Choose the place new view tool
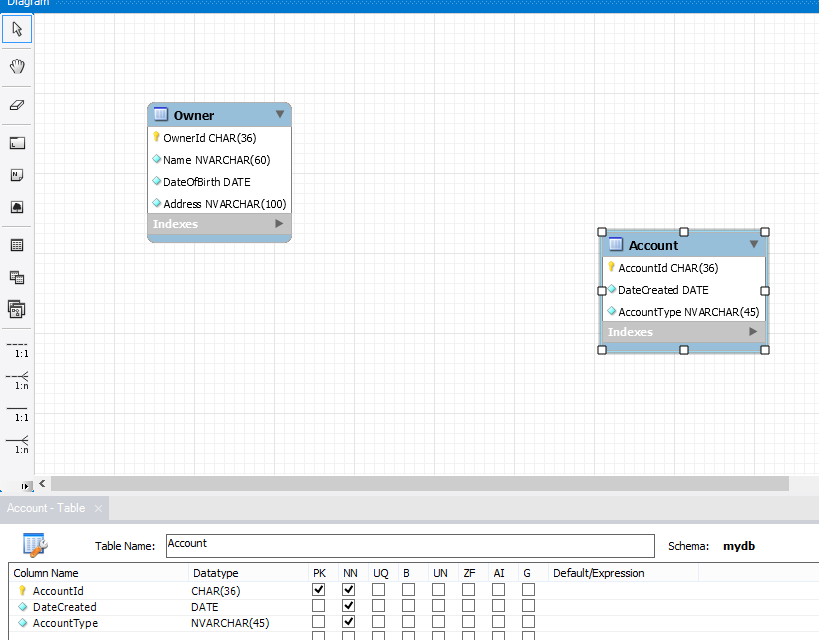 coord(17,277)
